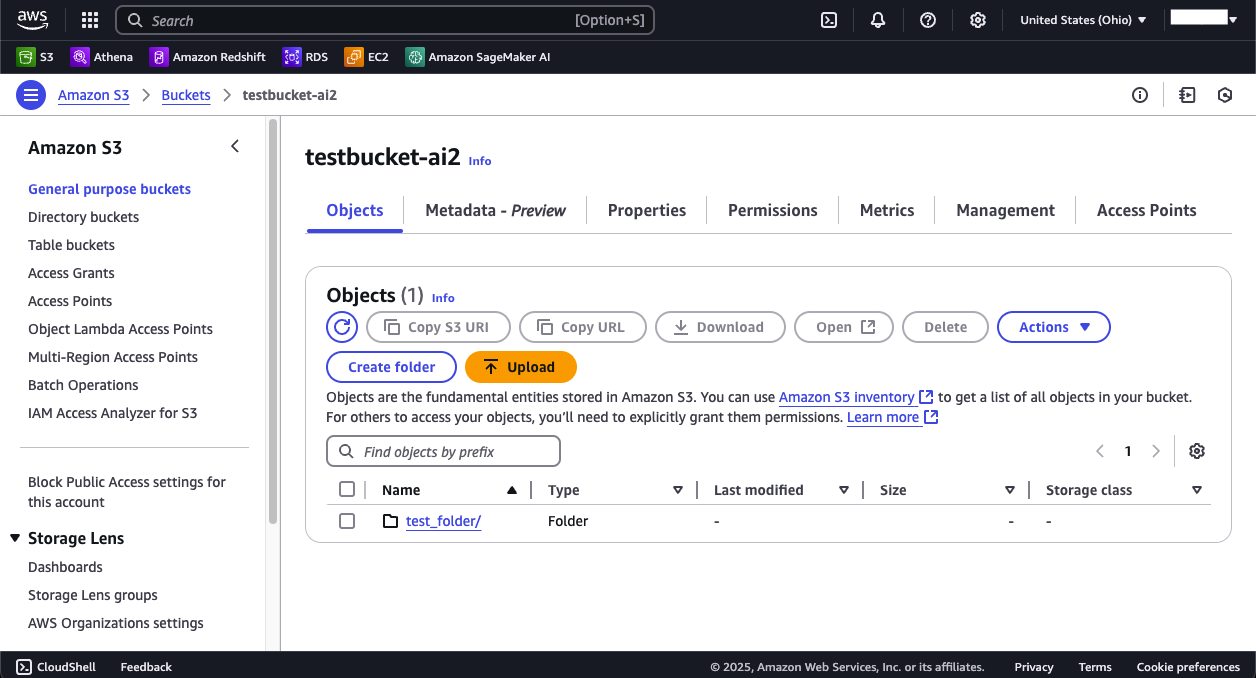
Task: Toggle the hamburger navigation menu icon
Action: 31,95
